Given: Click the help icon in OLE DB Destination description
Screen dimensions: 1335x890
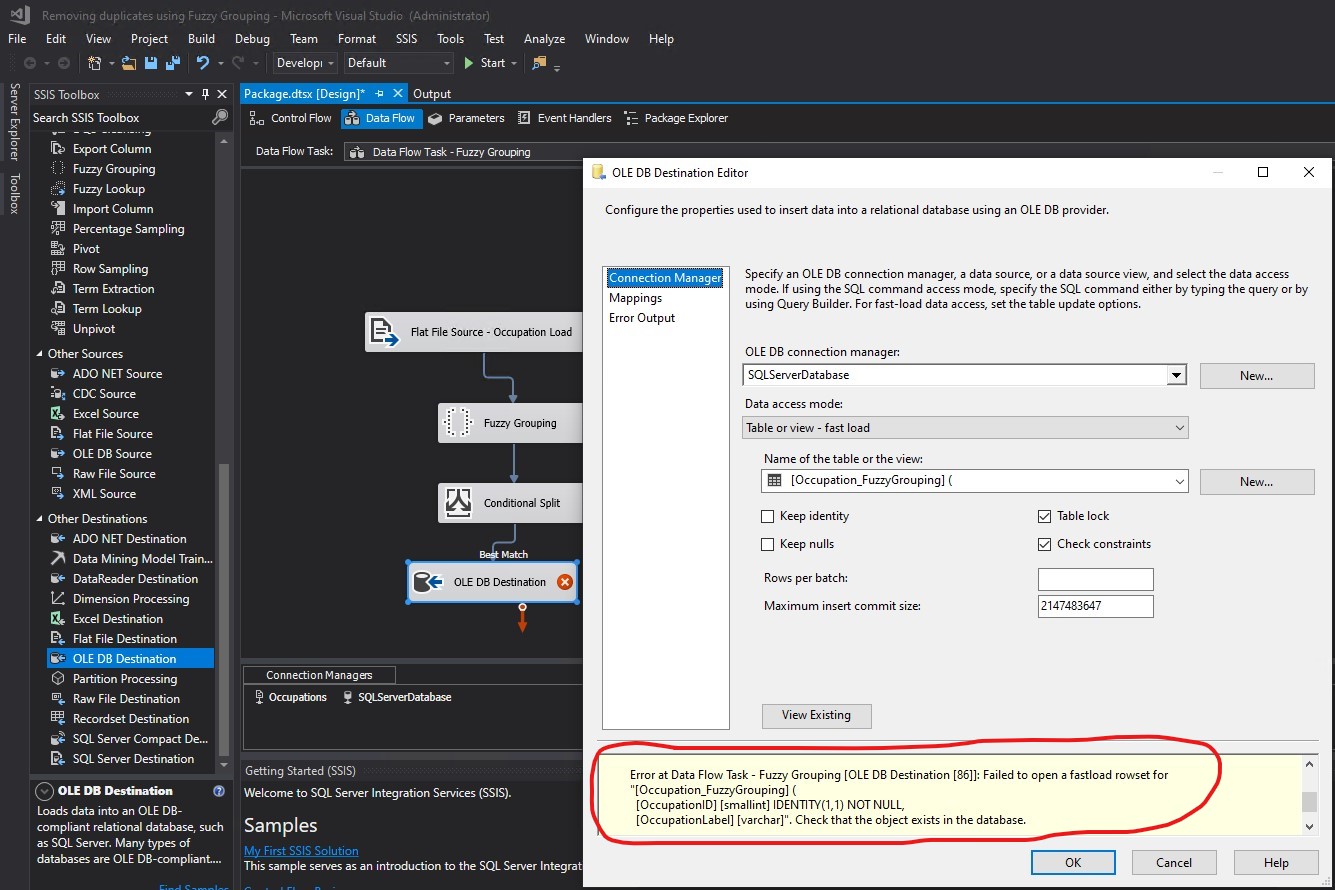Looking at the screenshot, I should [219, 791].
